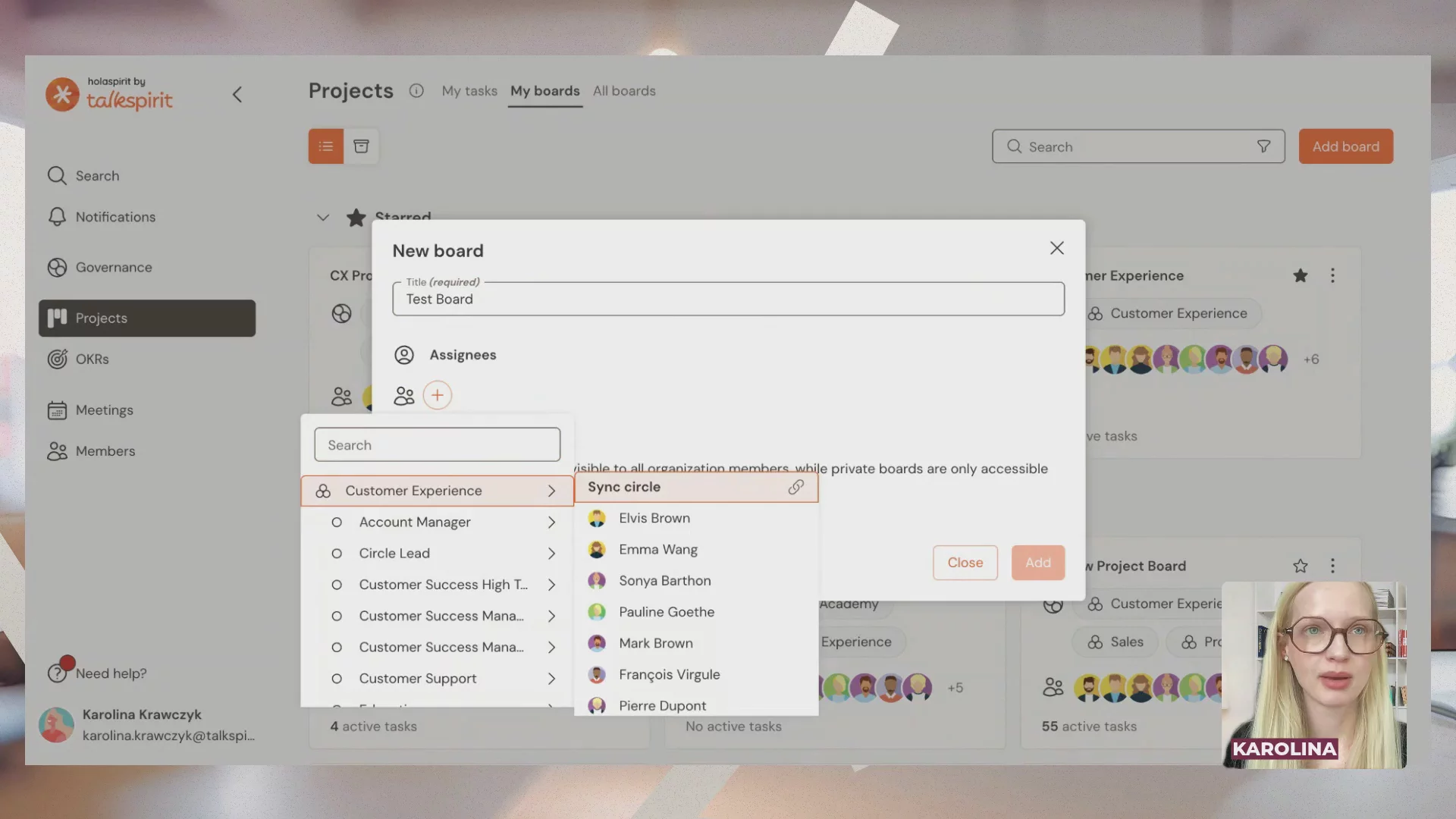Viewport: 1456px width, 819px height.
Task: Open Customer Experience board options menu
Action: pyautogui.click(x=1332, y=276)
